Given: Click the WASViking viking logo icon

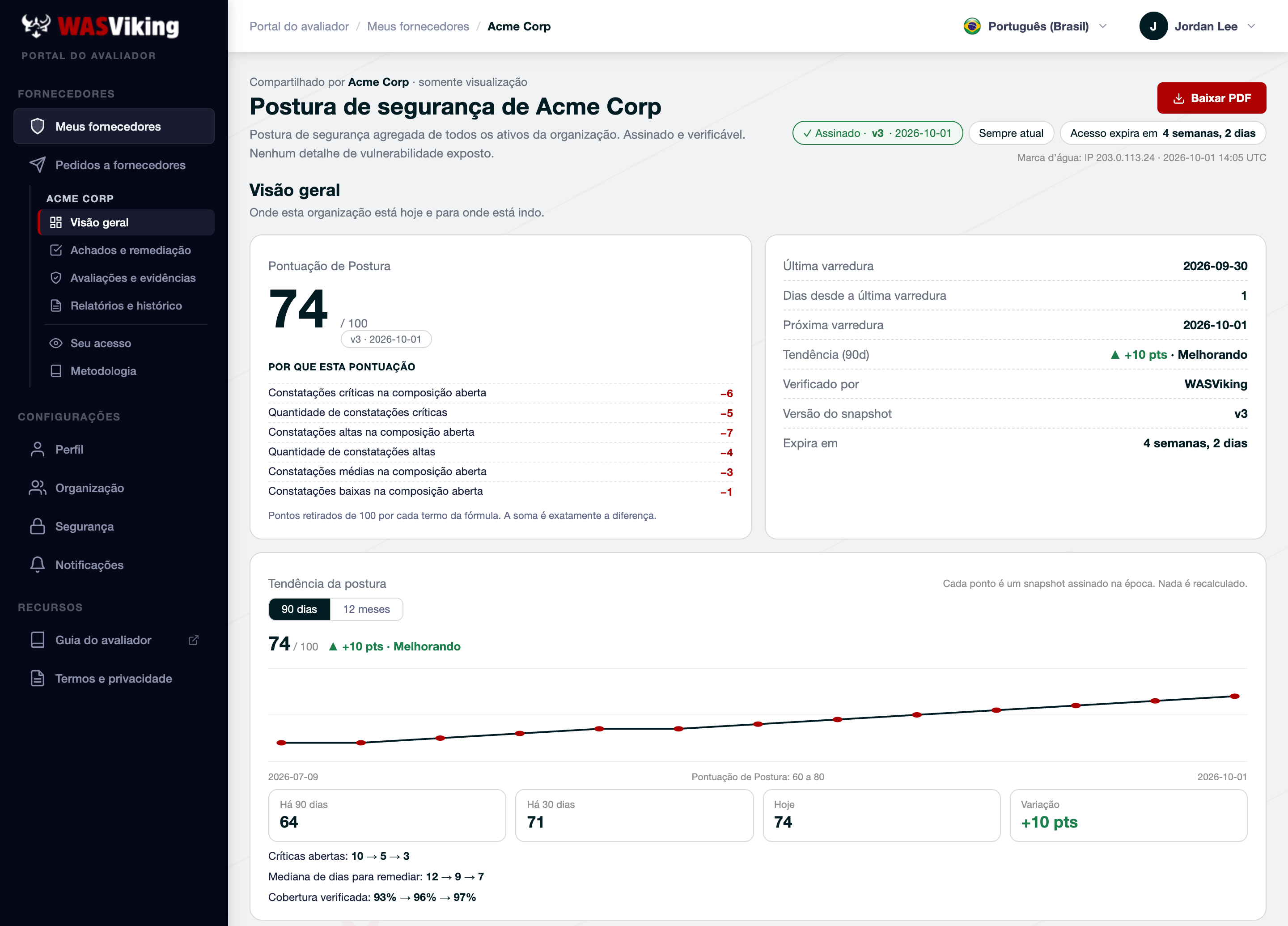Looking at the screenshot, I should point(36,25).
